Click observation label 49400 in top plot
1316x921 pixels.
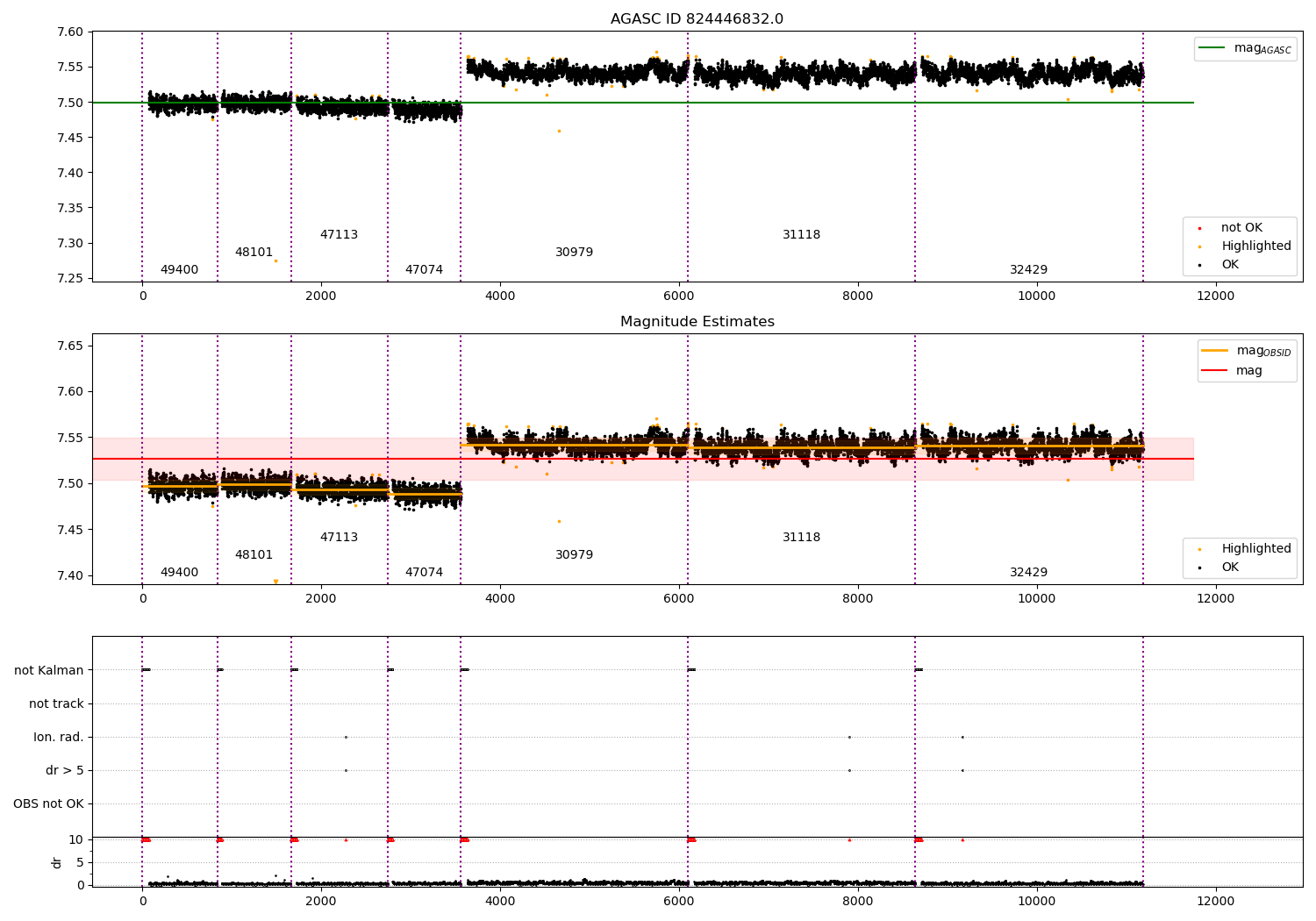click(179, 270)
